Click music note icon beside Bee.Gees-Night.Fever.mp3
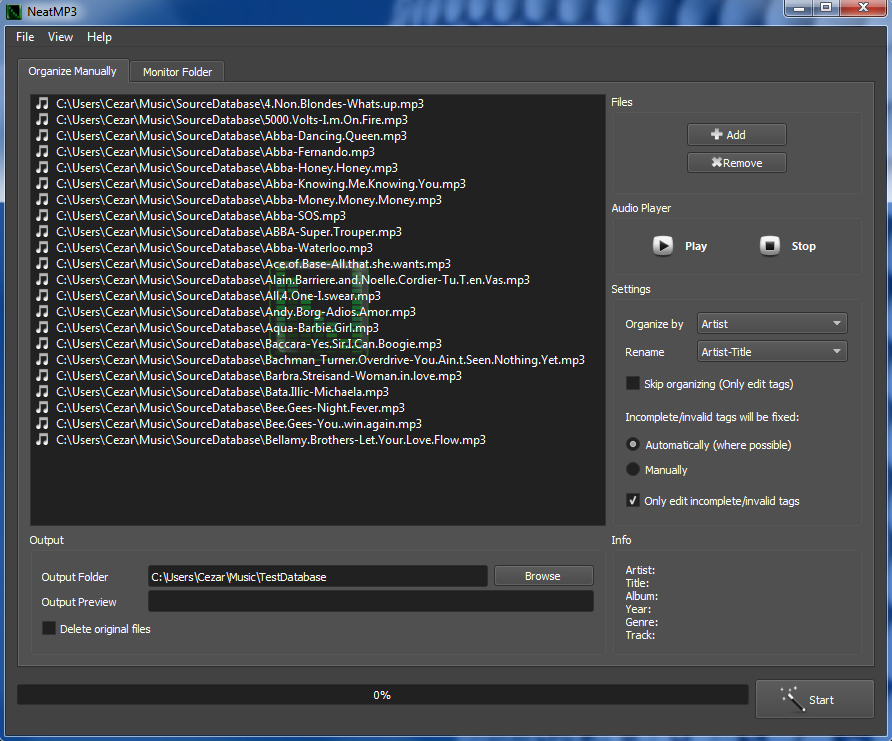Viewport: 892px width, 741px height. pyautogui.click(x=42, y=407)
